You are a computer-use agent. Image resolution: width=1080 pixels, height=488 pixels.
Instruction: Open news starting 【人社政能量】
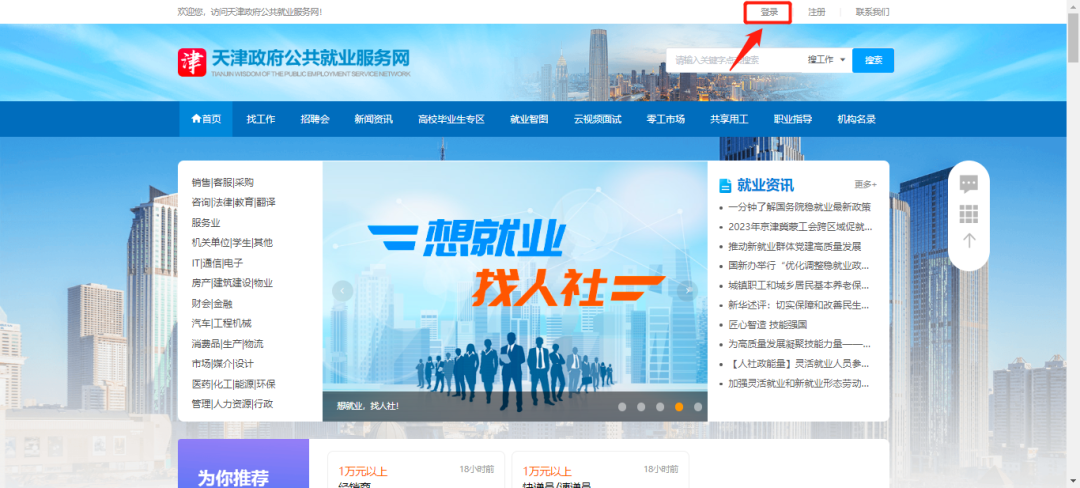pos(799,363)
